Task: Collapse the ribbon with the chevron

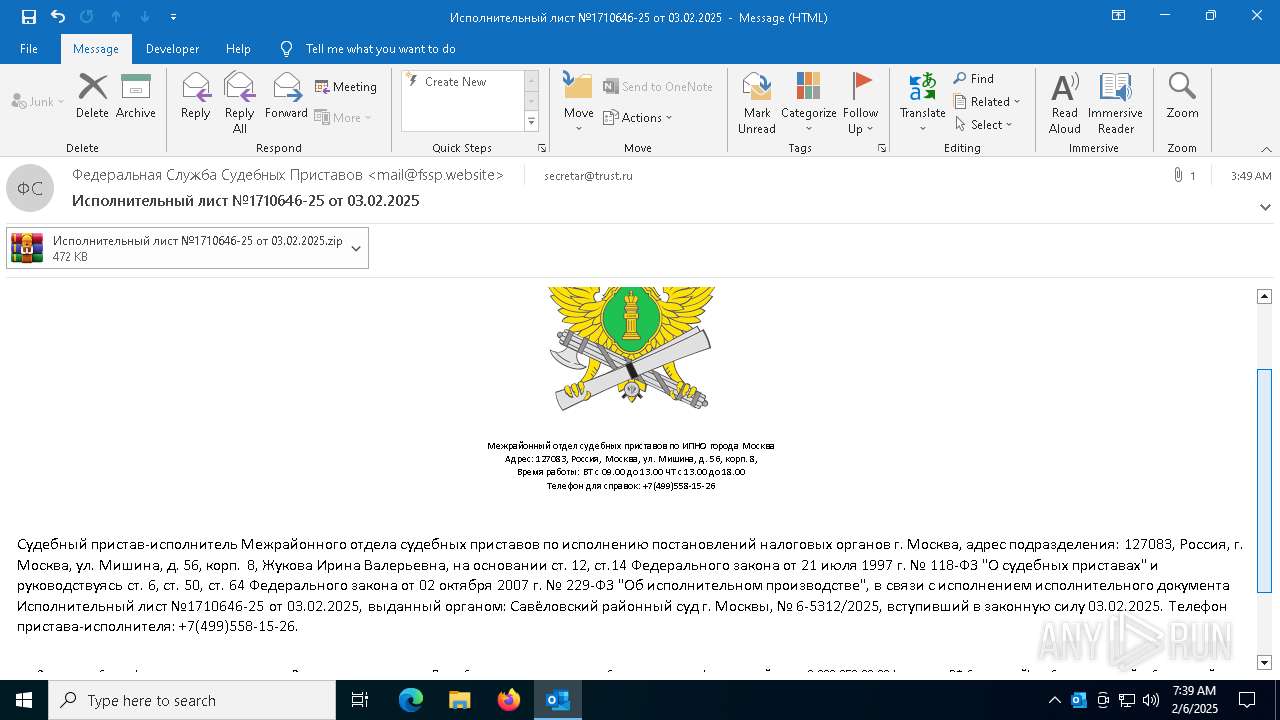Action: point(1266,148)
